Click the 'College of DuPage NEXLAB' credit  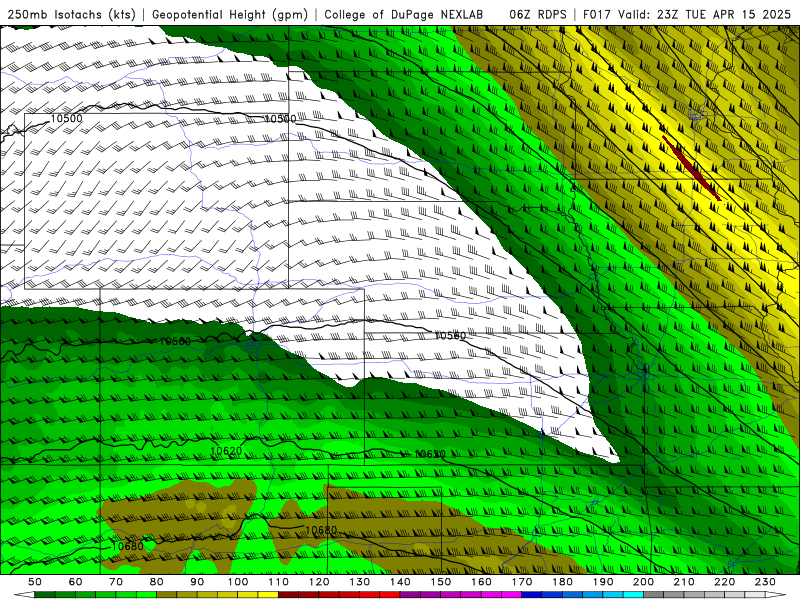coord(403,15)
